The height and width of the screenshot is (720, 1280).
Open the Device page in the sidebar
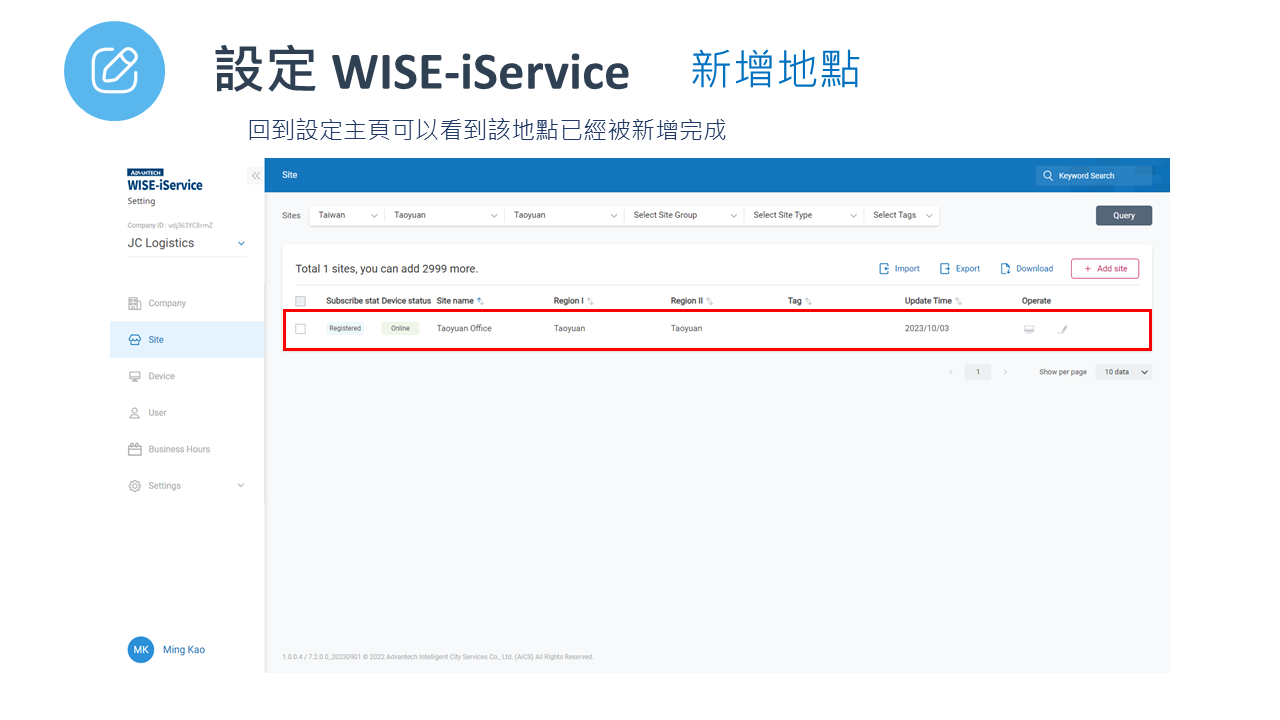[161, 377]
